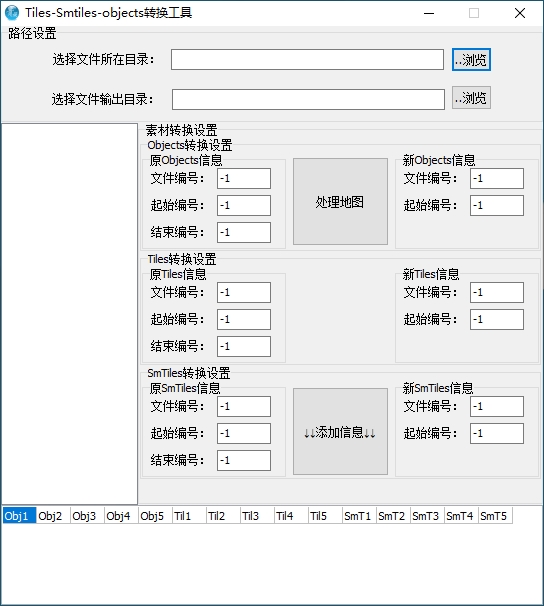Click browse button for source directory

coord(471,60)
